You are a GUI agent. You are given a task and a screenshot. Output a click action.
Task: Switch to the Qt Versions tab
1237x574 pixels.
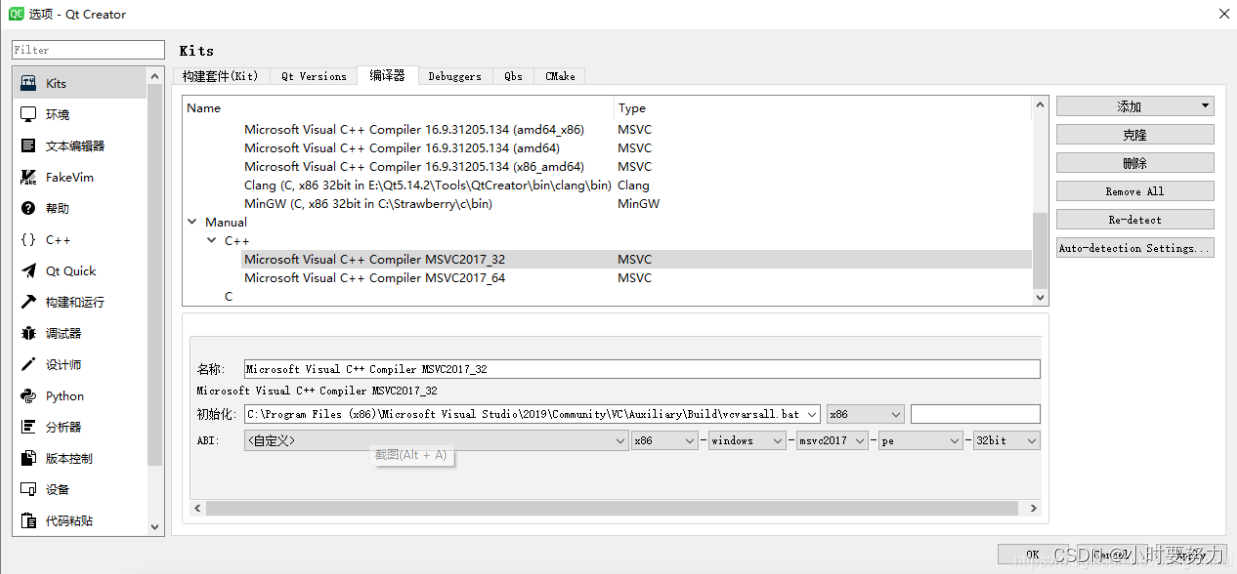(x=313, y=76)
